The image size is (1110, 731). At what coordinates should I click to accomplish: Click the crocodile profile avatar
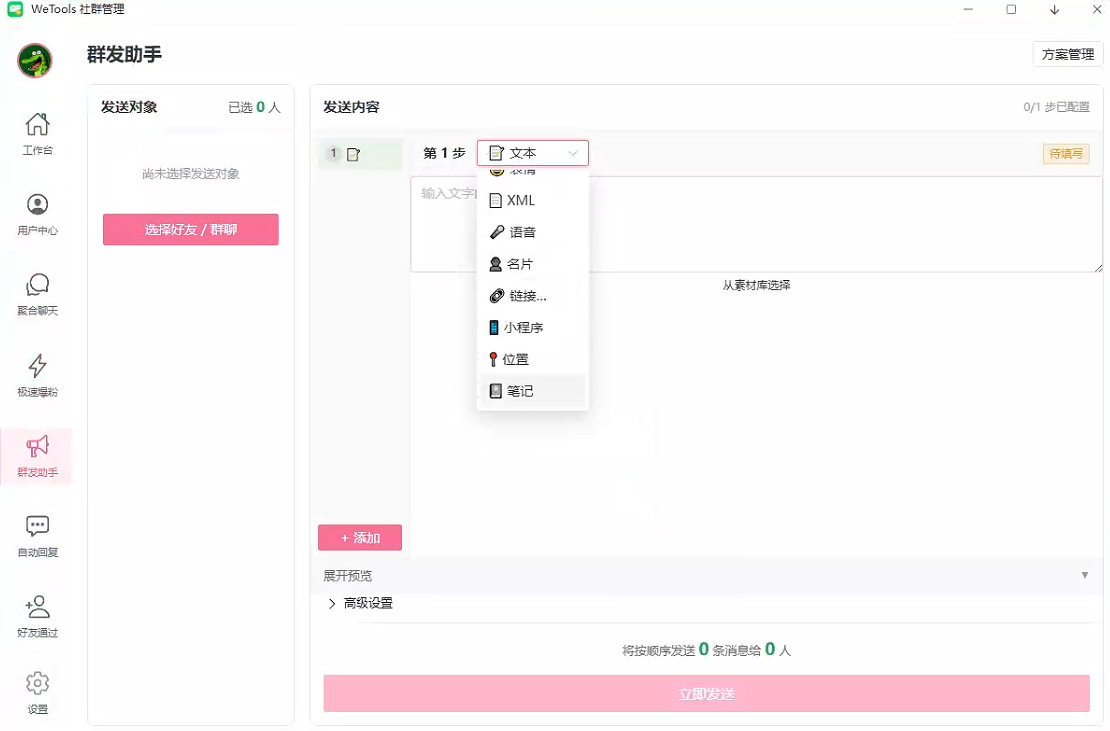(x=35, y=61)
